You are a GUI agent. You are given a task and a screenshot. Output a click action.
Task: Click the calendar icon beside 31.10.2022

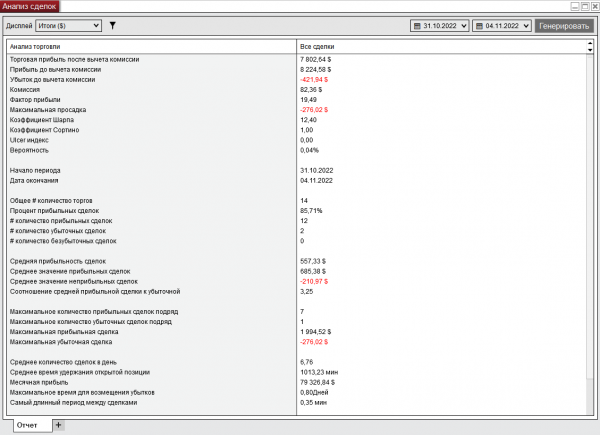click(417, 26)
